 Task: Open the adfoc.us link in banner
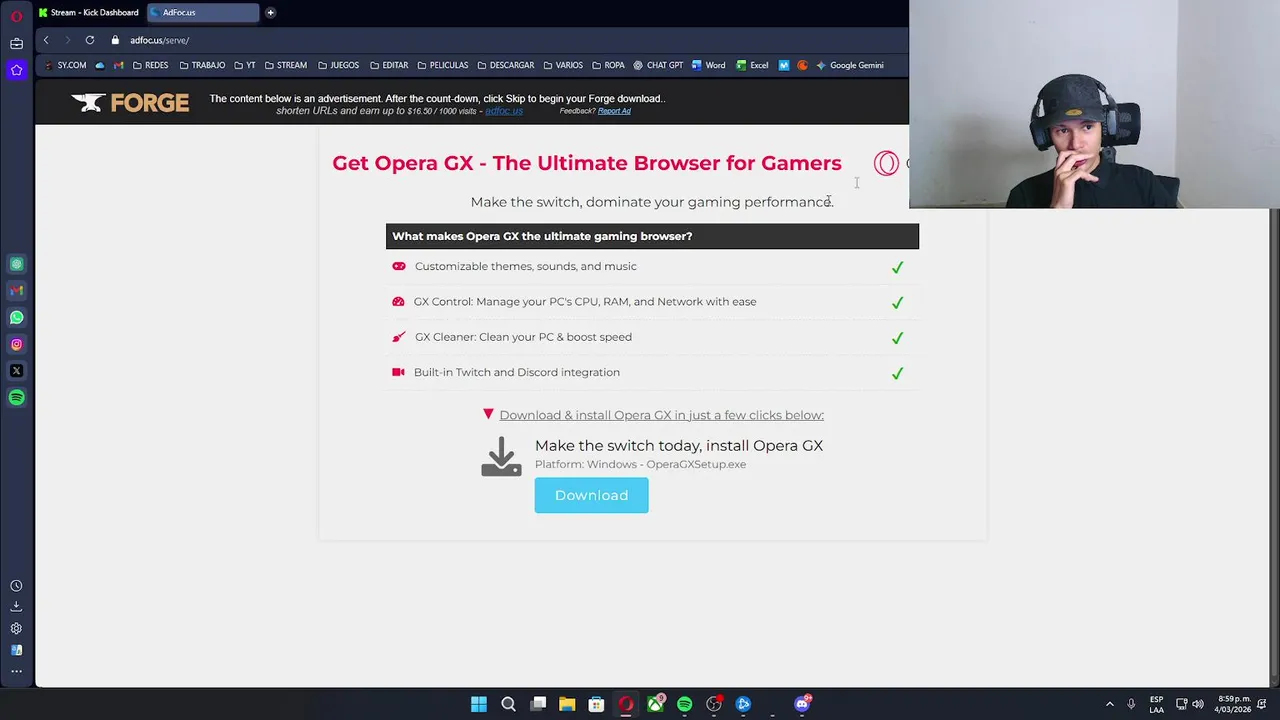(x=504, y=111)
